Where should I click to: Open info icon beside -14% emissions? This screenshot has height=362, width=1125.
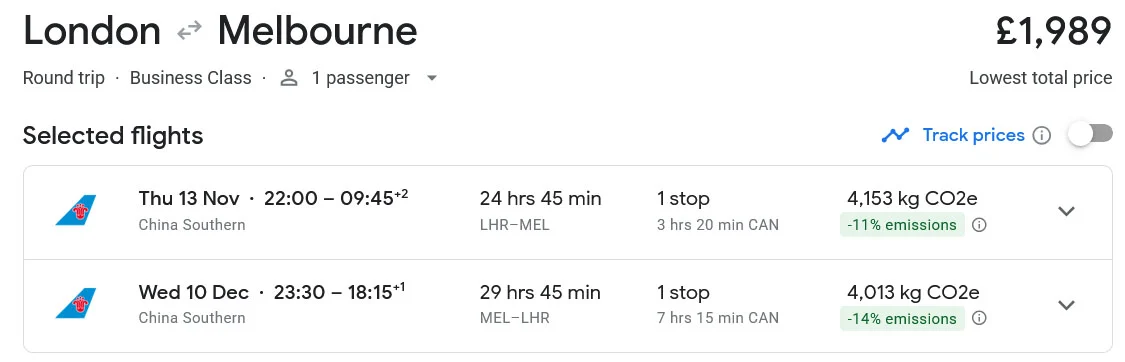point(979,318)
